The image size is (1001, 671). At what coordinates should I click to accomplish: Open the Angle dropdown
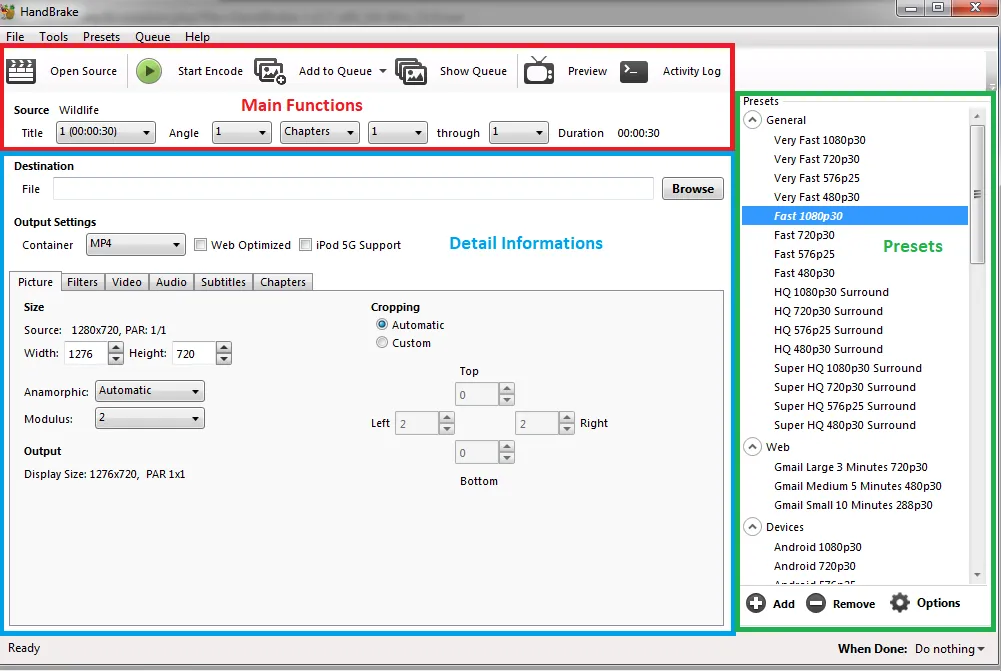click(241, 132)
